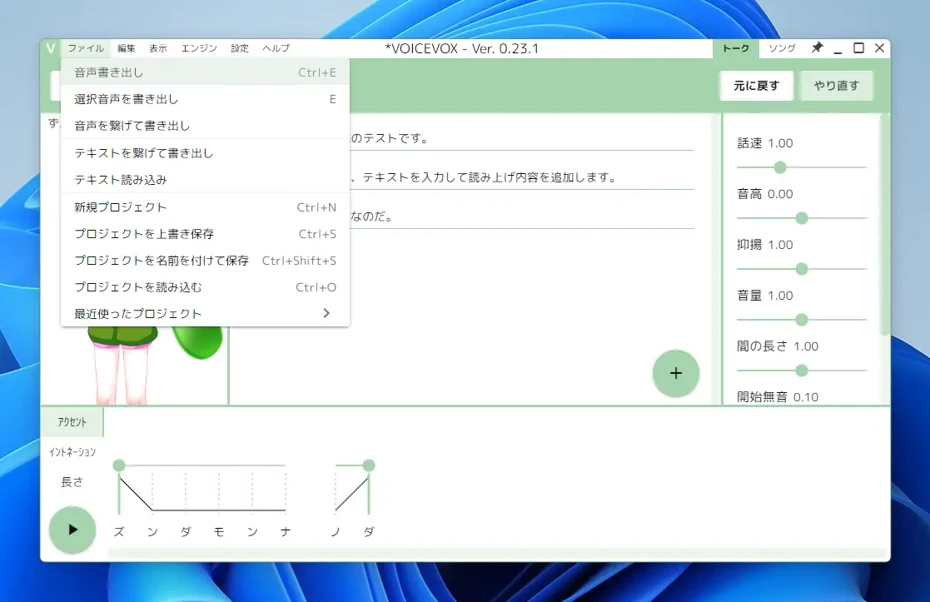
Task: Play the audio with the play button
Action: 72,530
